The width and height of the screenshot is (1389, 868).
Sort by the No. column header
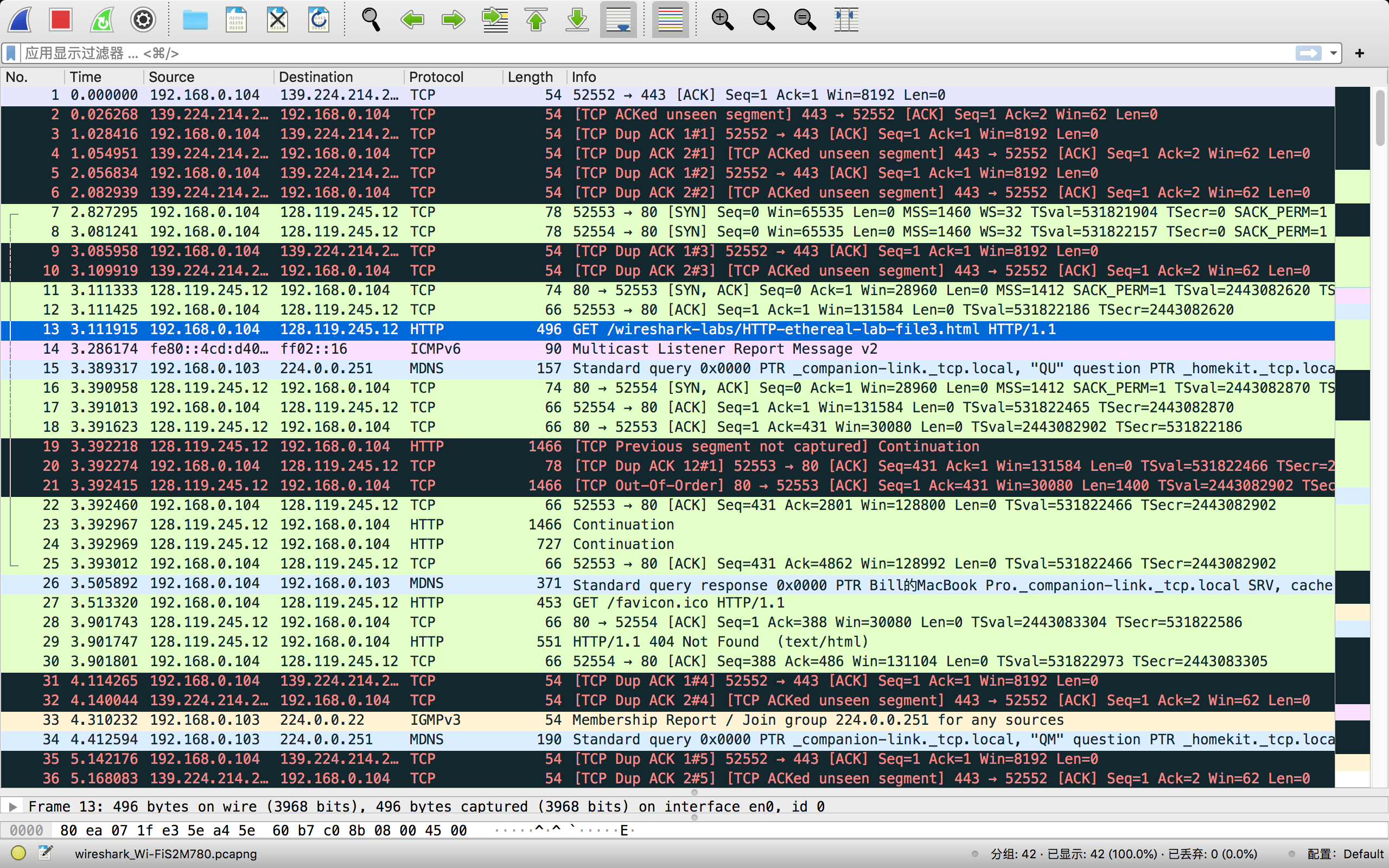click(x=32, y=77)
